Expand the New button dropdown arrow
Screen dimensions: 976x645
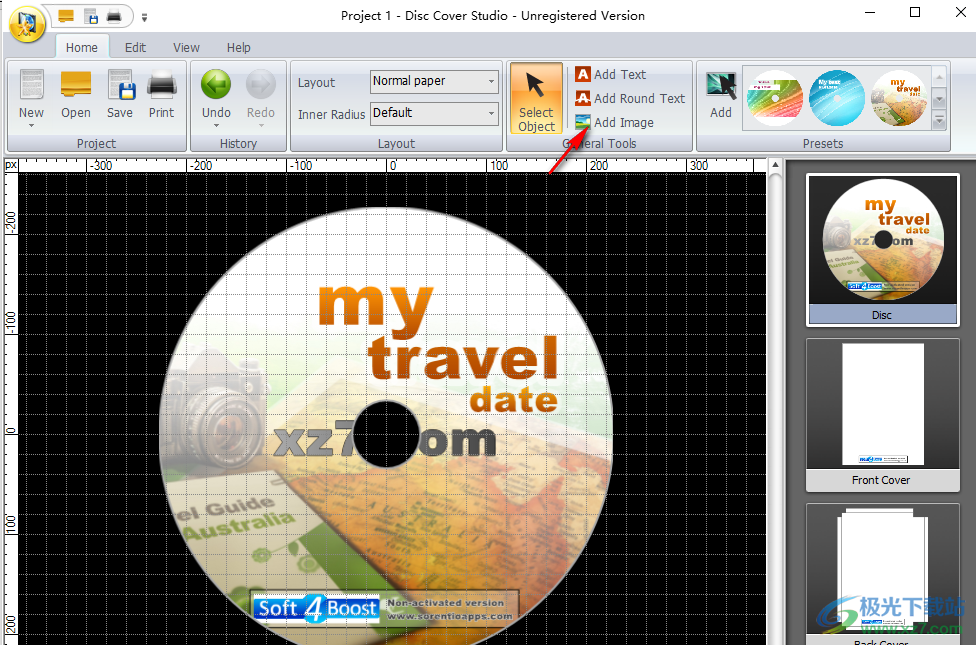[31, 126]
